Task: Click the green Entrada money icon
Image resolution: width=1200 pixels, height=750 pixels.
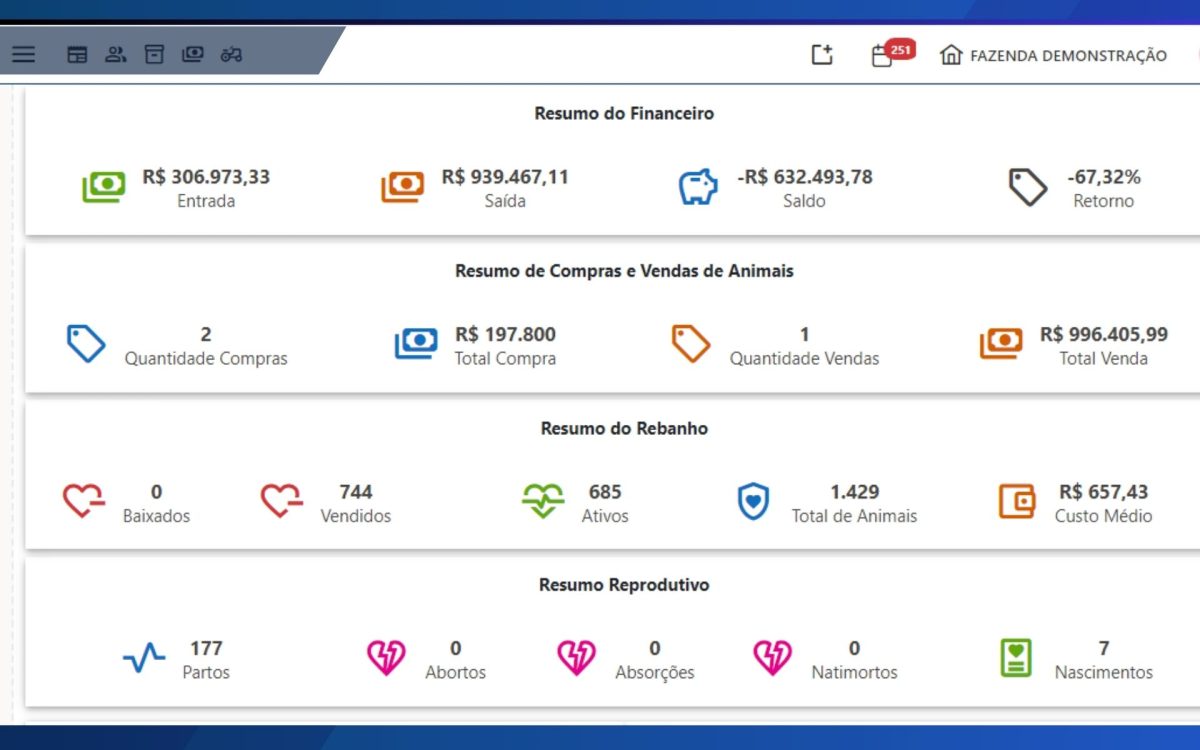Action: 103,187
